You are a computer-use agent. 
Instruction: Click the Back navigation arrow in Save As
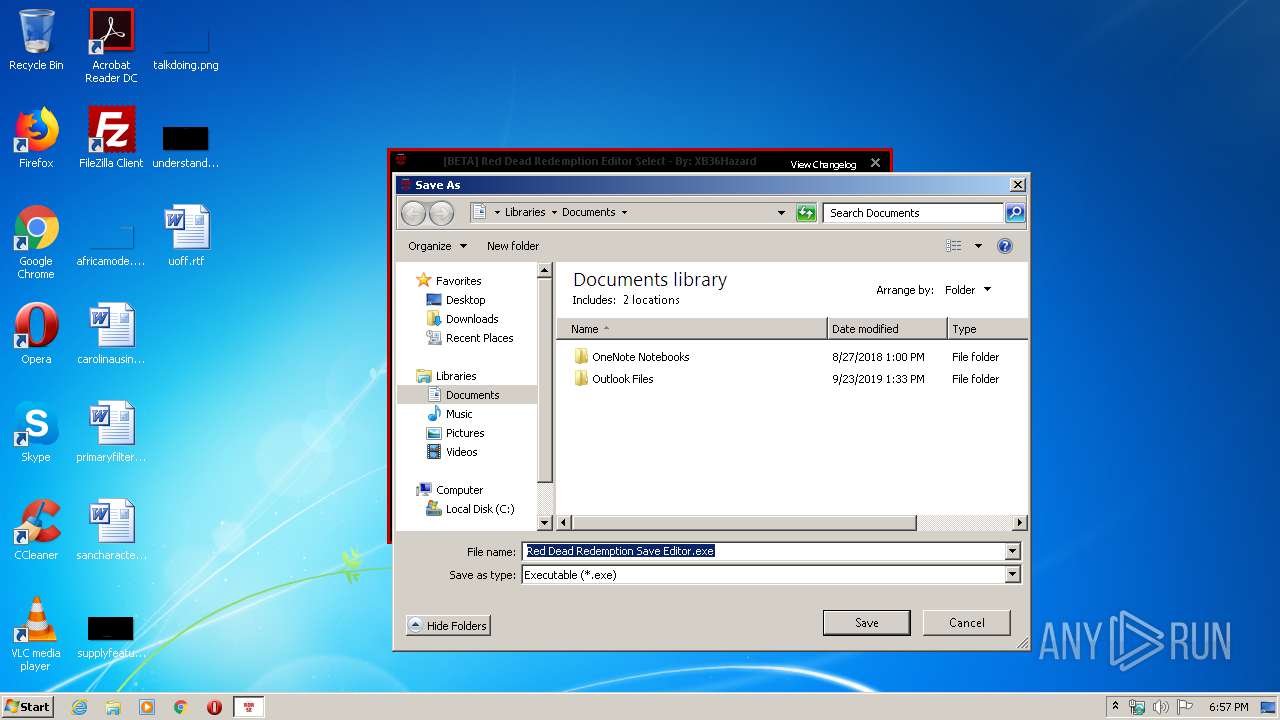click(x=413, y=212)
